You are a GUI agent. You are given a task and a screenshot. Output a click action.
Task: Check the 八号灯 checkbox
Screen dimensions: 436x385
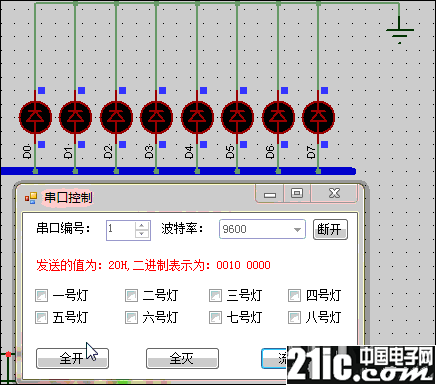coord(294,317)
